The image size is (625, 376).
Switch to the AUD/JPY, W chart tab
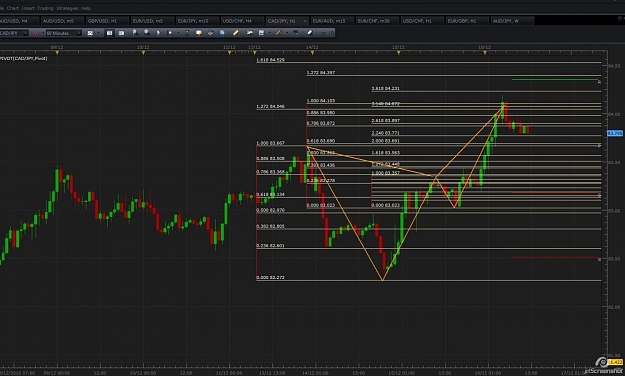[x=512, y=21]
